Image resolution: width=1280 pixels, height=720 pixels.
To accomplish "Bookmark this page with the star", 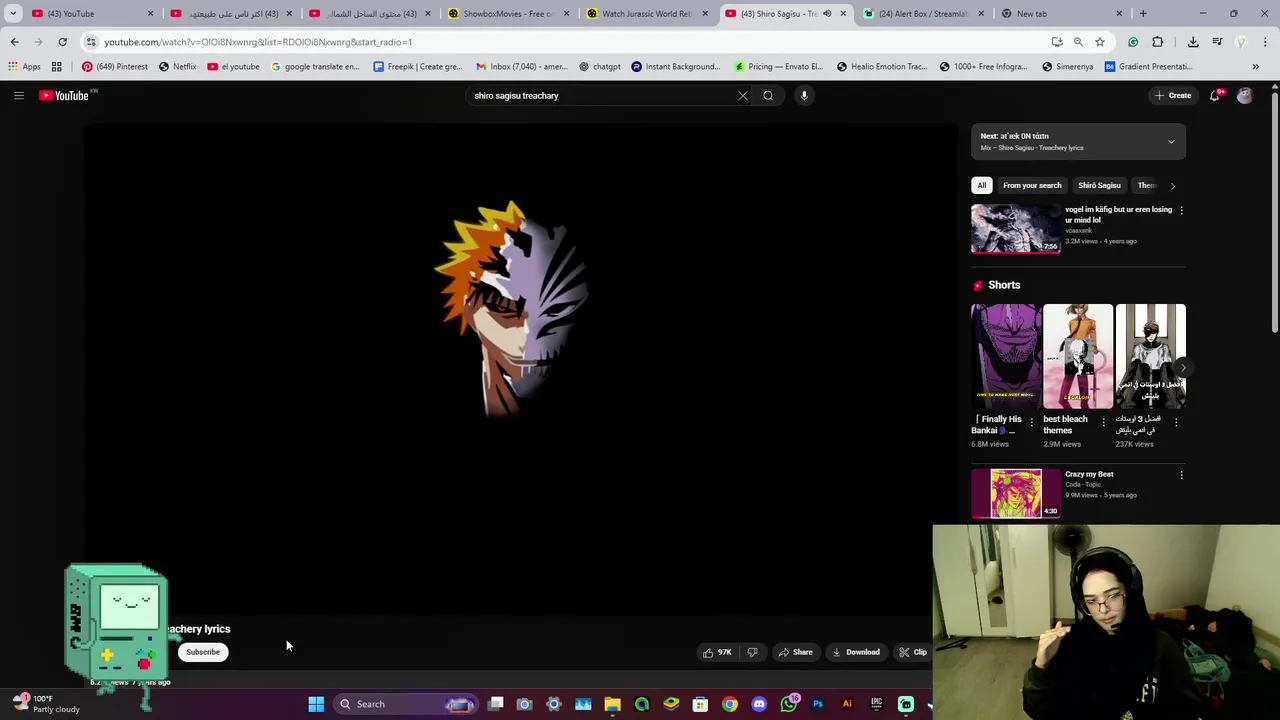I will click(x=1099, y=42).
